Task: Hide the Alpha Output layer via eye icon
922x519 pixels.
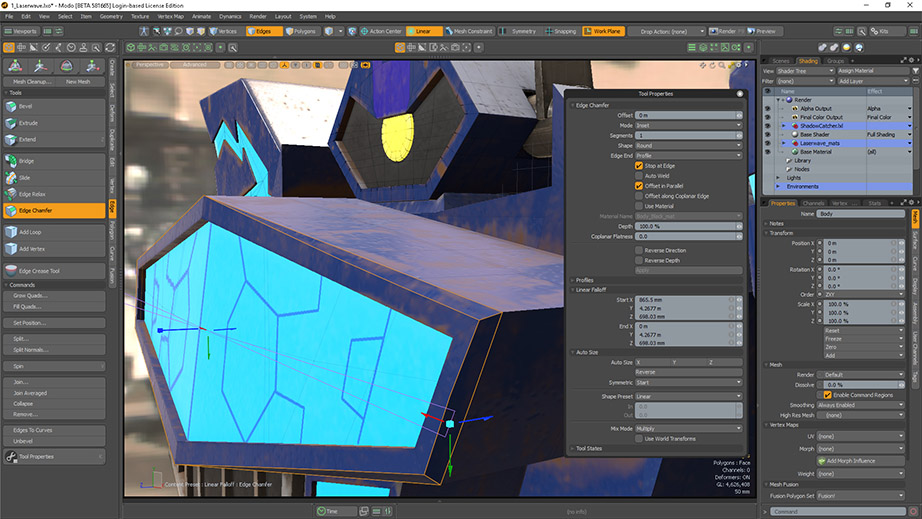Action: pos(768,108)
